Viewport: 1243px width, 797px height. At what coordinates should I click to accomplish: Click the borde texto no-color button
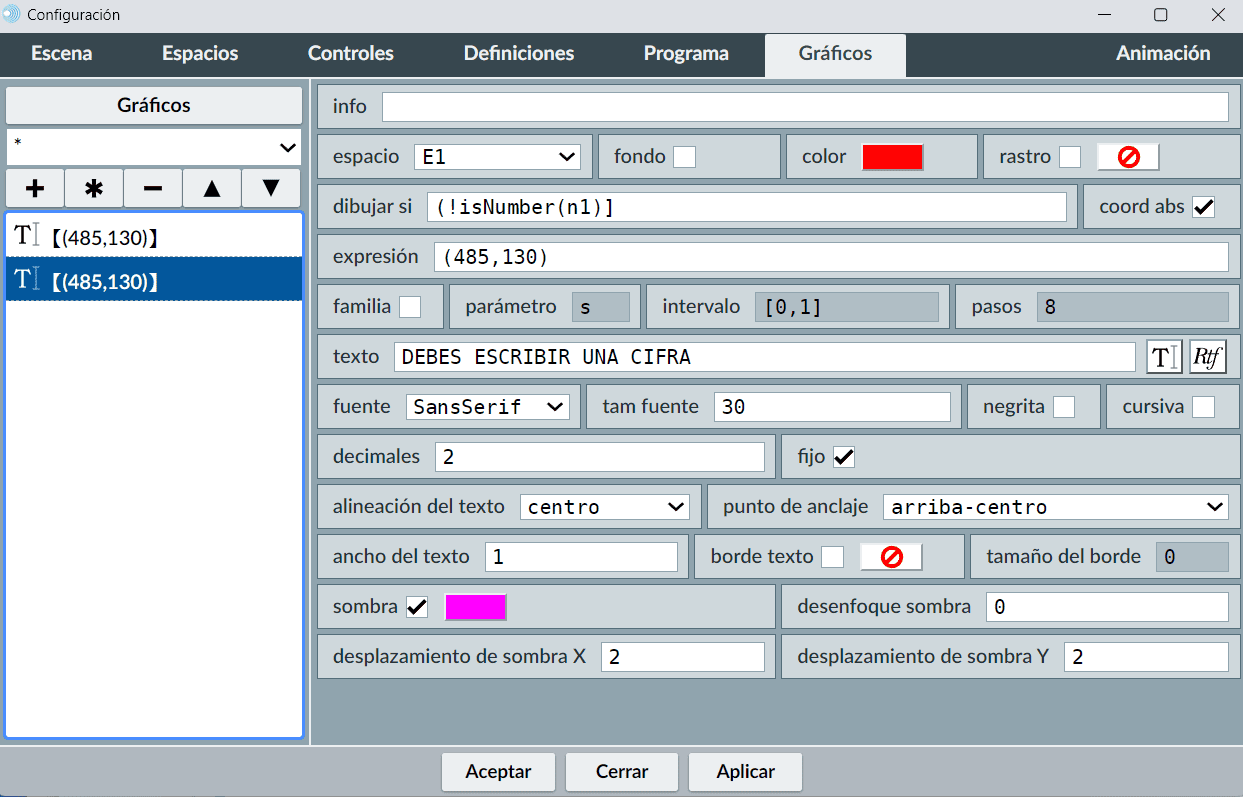click(891, 557)
